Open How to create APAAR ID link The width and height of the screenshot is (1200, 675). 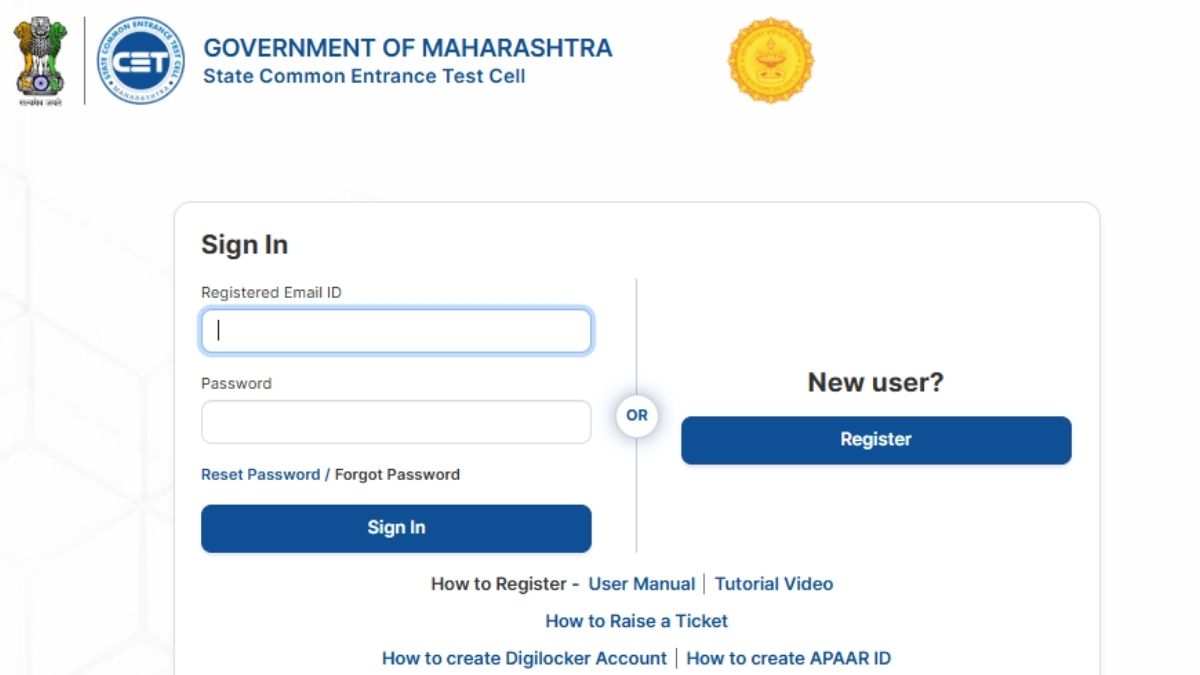pos(788,658)
